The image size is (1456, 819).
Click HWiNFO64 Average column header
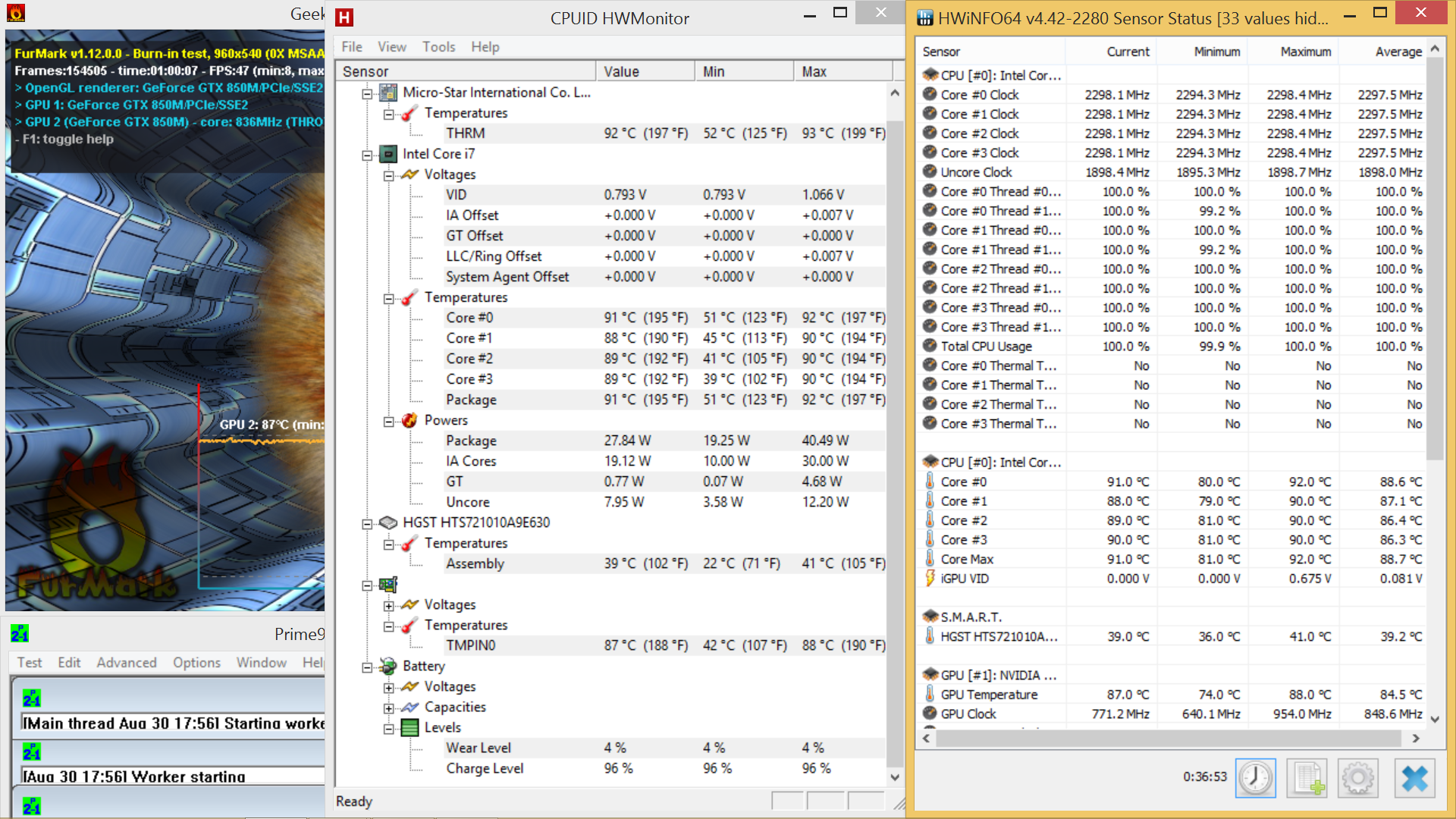[1382, 52]
